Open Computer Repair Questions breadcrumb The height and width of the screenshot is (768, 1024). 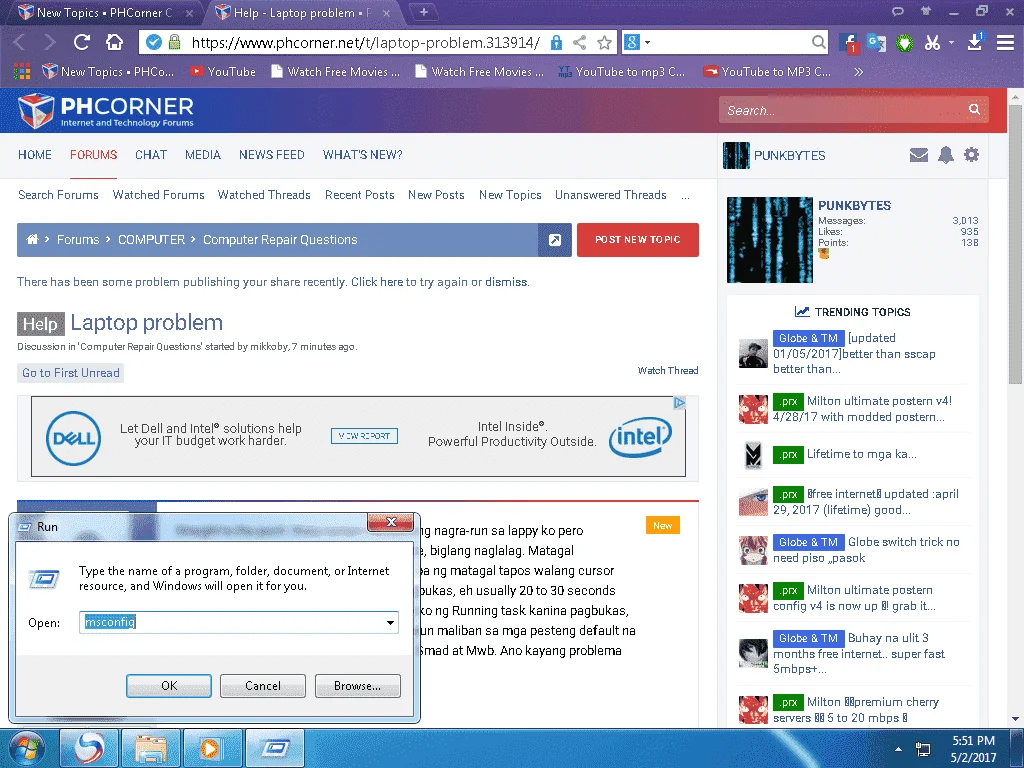coord(280,240)
